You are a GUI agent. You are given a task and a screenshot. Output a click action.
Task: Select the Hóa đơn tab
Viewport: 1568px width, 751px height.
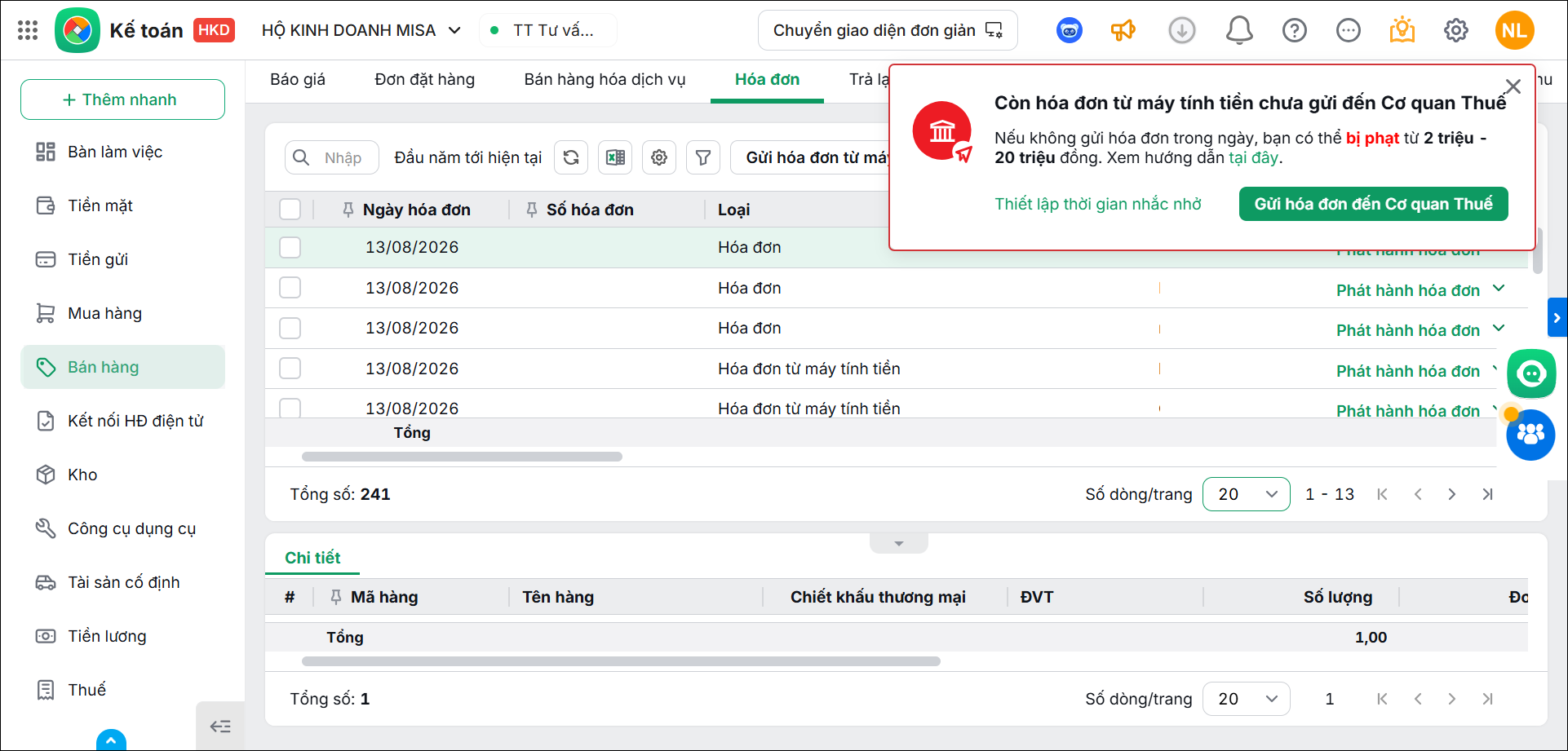[767, 79]
